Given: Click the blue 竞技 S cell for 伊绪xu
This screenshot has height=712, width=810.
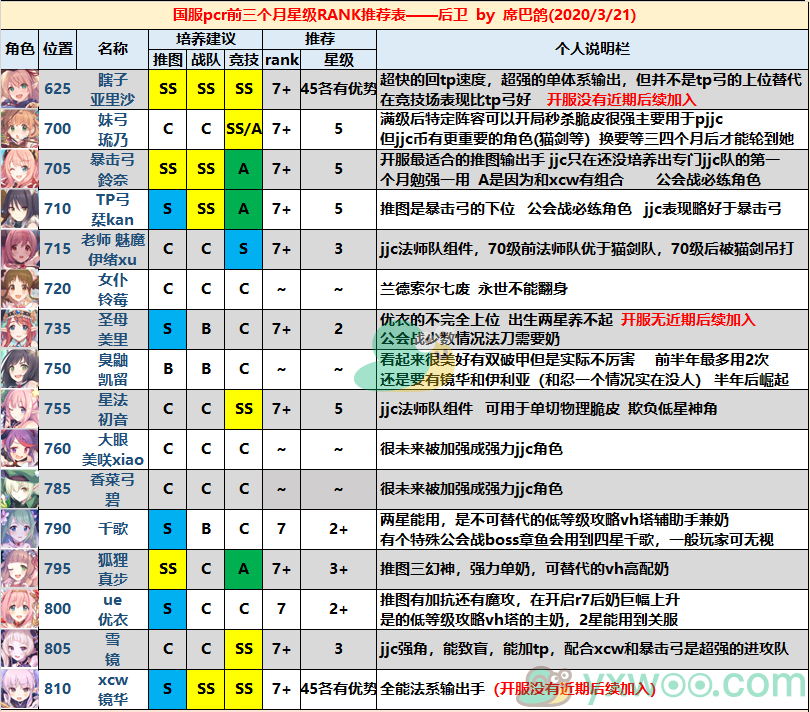Looking at the screenshot, I should click(243, 249).
